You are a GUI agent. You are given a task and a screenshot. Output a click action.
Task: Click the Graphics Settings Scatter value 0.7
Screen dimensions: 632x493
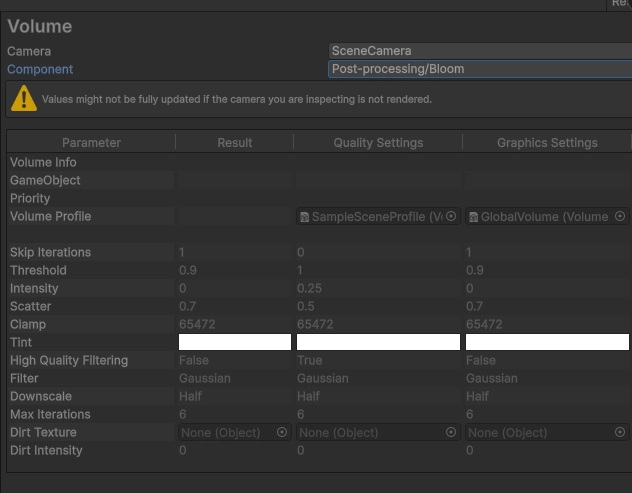(x=474, y=306)
